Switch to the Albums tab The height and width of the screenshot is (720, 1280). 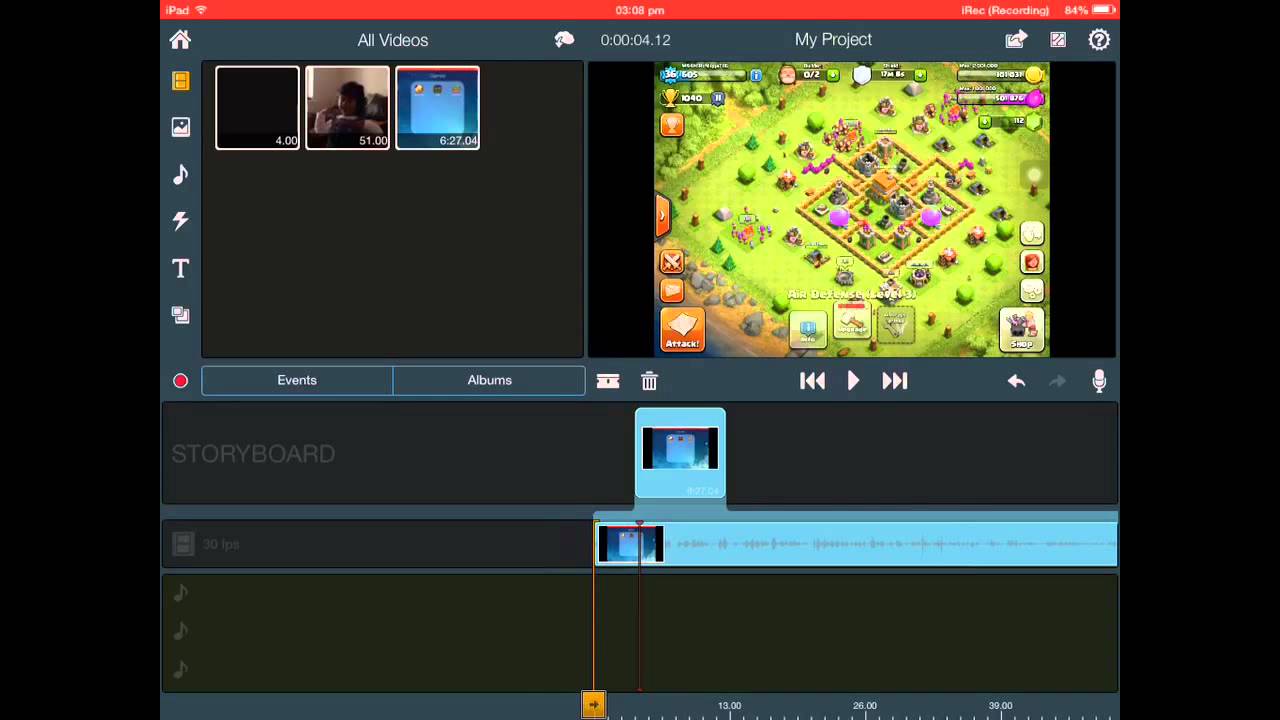coord(489,380)
